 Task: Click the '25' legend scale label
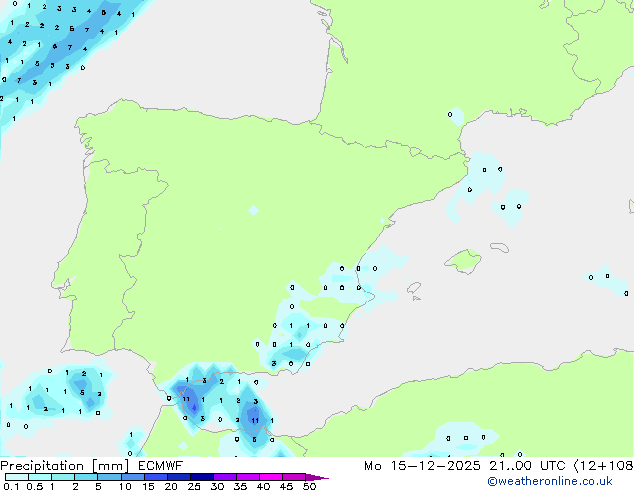[194, 486]
